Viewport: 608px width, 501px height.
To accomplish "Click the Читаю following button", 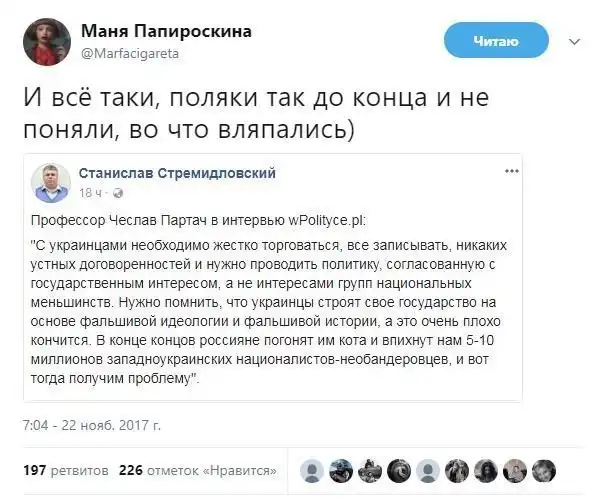I will (496, 40).
